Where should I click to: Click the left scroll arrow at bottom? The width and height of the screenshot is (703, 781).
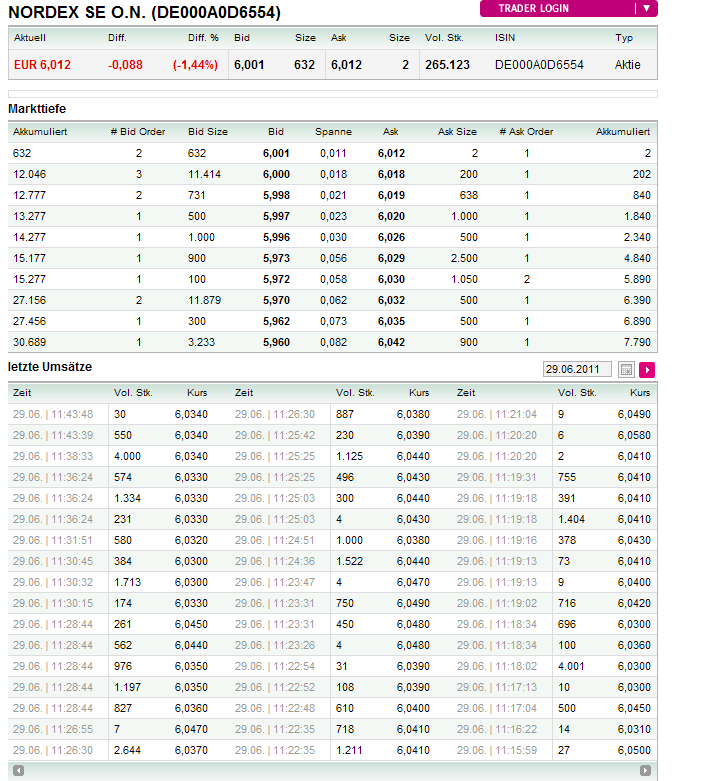point(18,771)
